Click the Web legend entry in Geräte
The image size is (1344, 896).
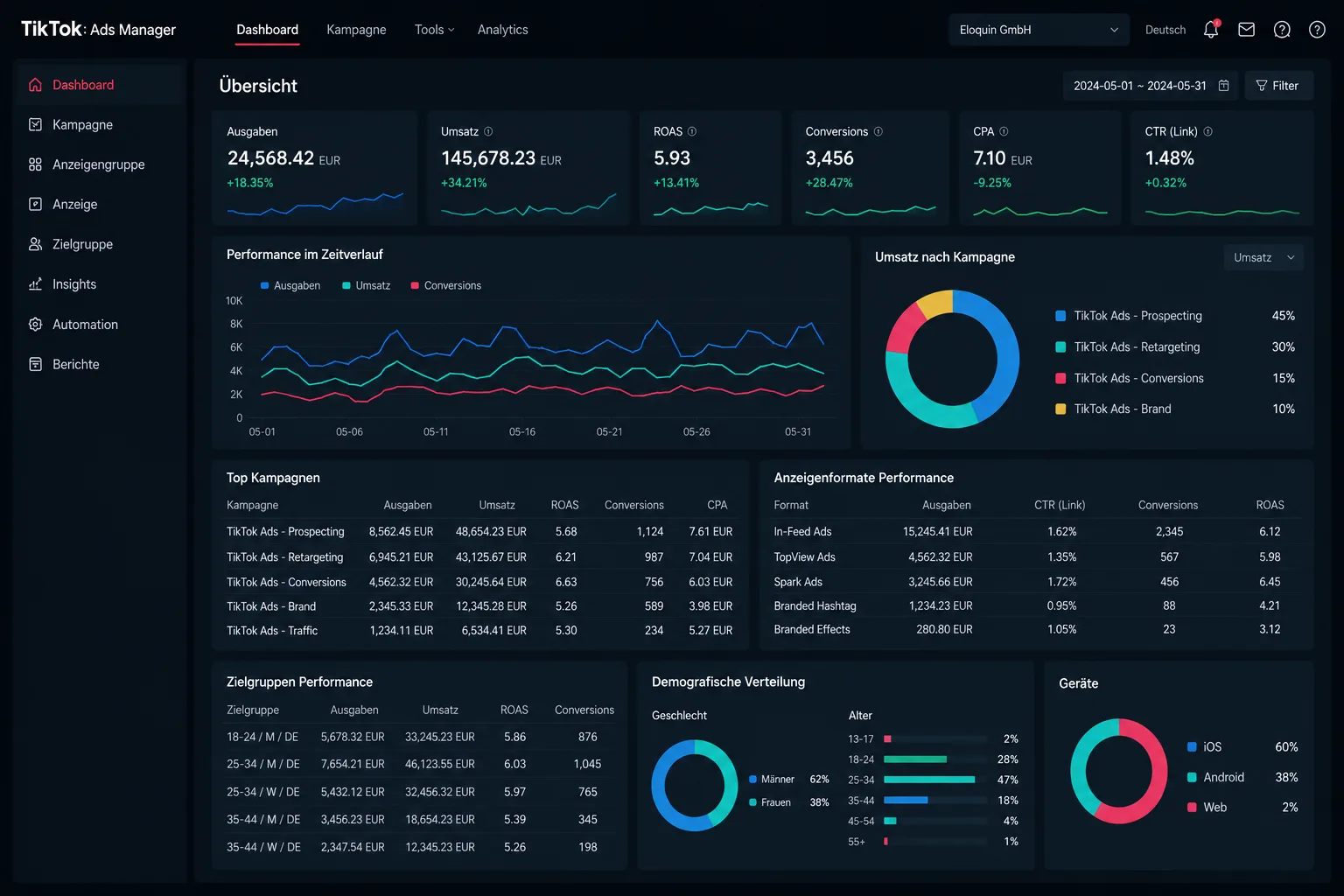click(x=1242, y=808)
